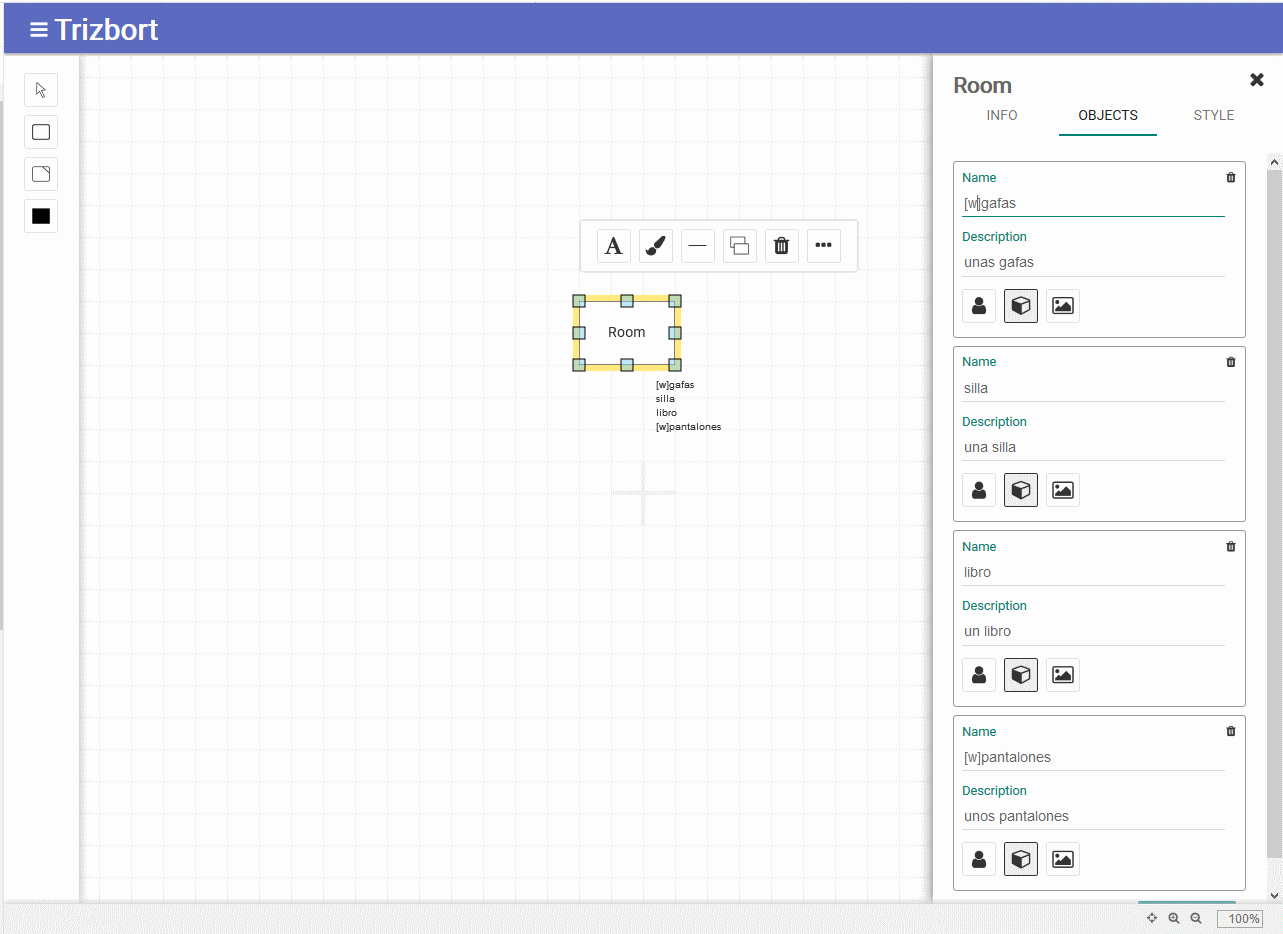The height and width of the screenshot is (934, 1283).
Task: Switch to the INFO tab
Action: coord(1002,115)
